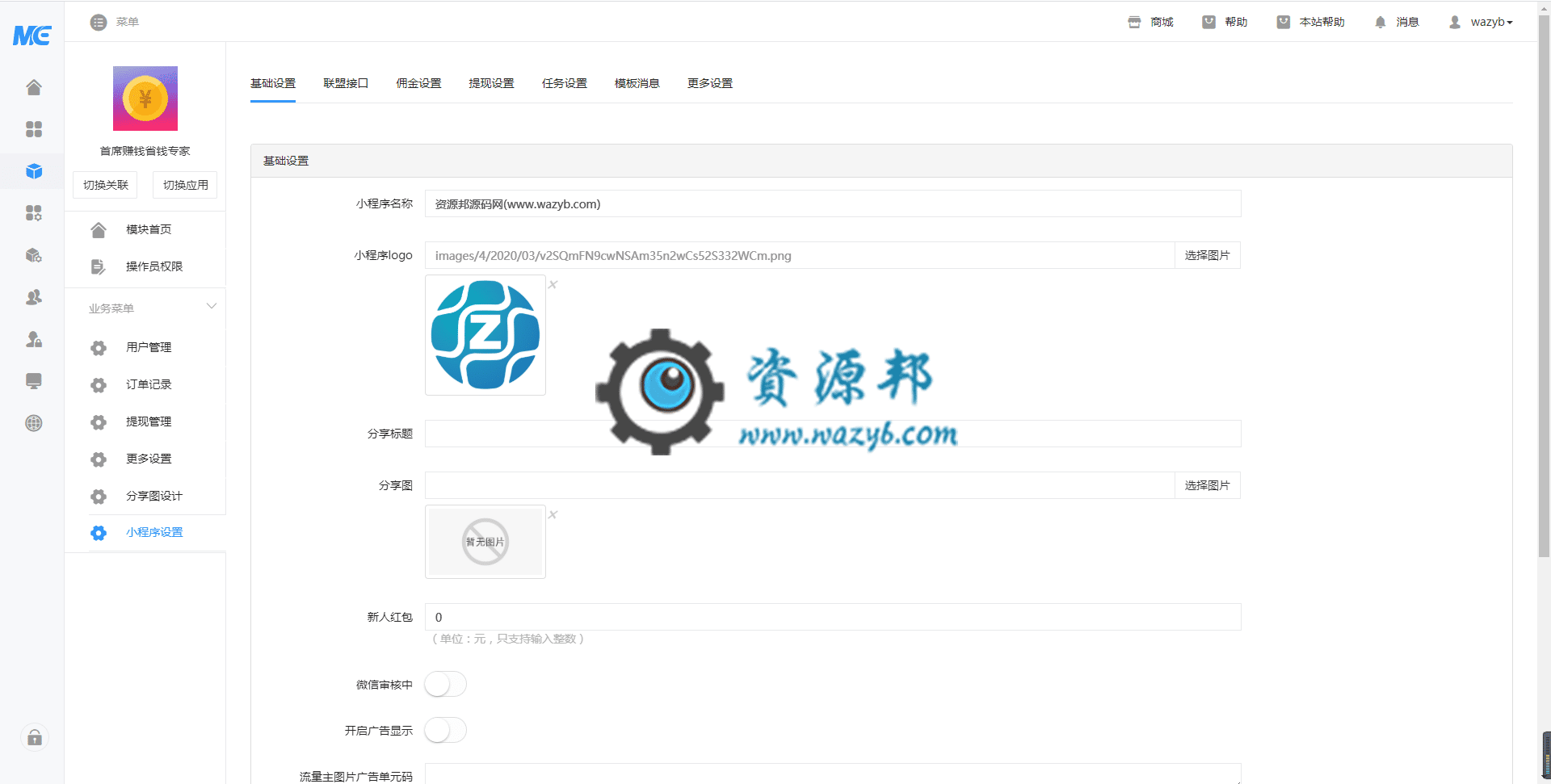
Task: Open 提现管理 in the sidebar menu
Action: coord(149,421)
